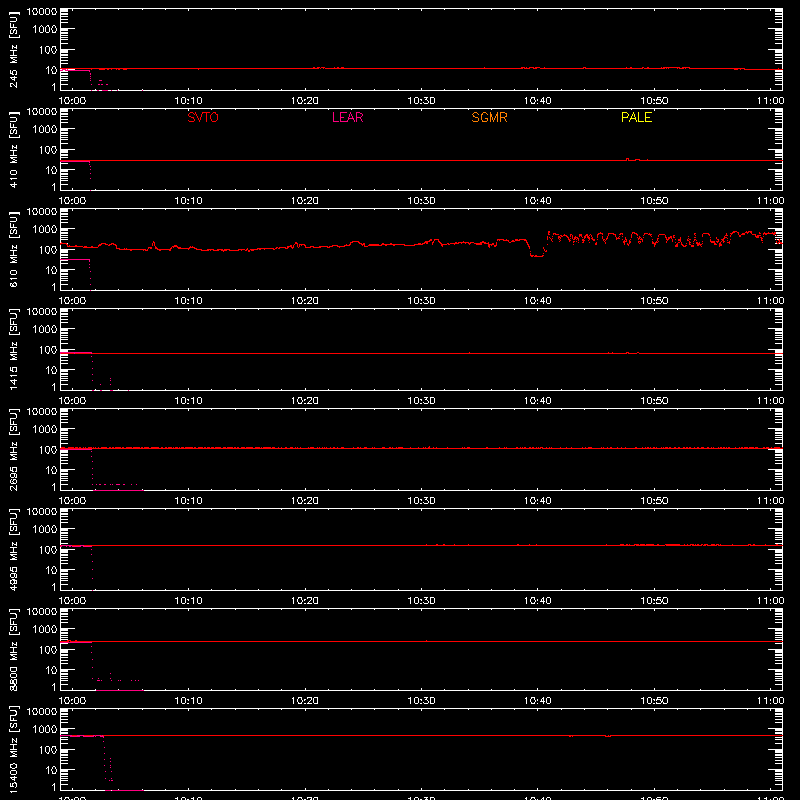Click 10:30 tick label under 1415 MHz plot

[421, 401]
